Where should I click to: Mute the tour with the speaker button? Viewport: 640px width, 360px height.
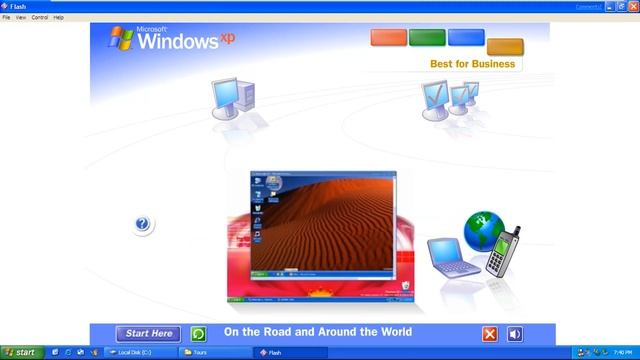click(515, 334)
